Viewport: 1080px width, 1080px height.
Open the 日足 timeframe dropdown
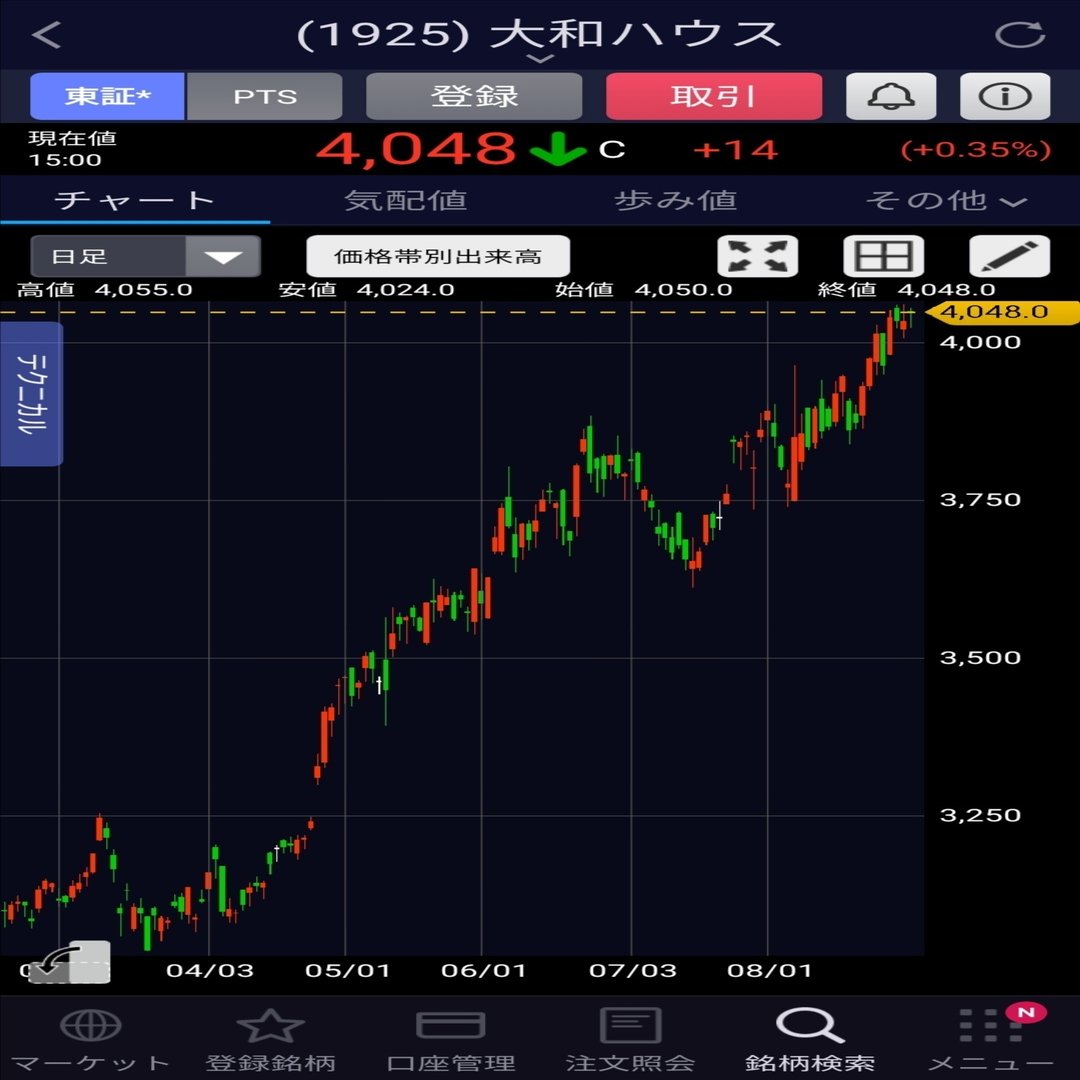(x=145, y=256)
